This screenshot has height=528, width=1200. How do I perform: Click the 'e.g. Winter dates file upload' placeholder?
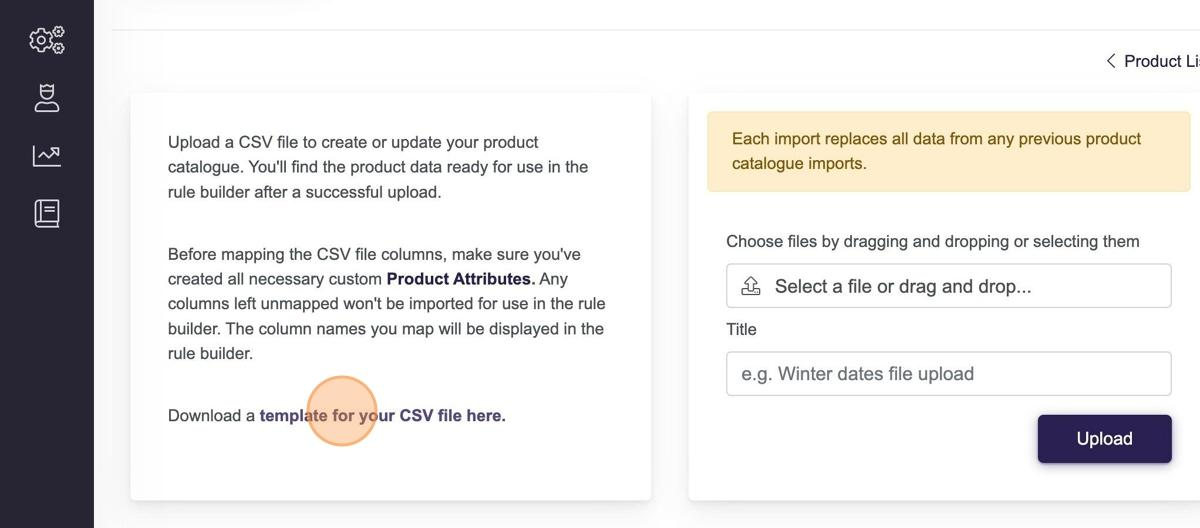(857, 374)
